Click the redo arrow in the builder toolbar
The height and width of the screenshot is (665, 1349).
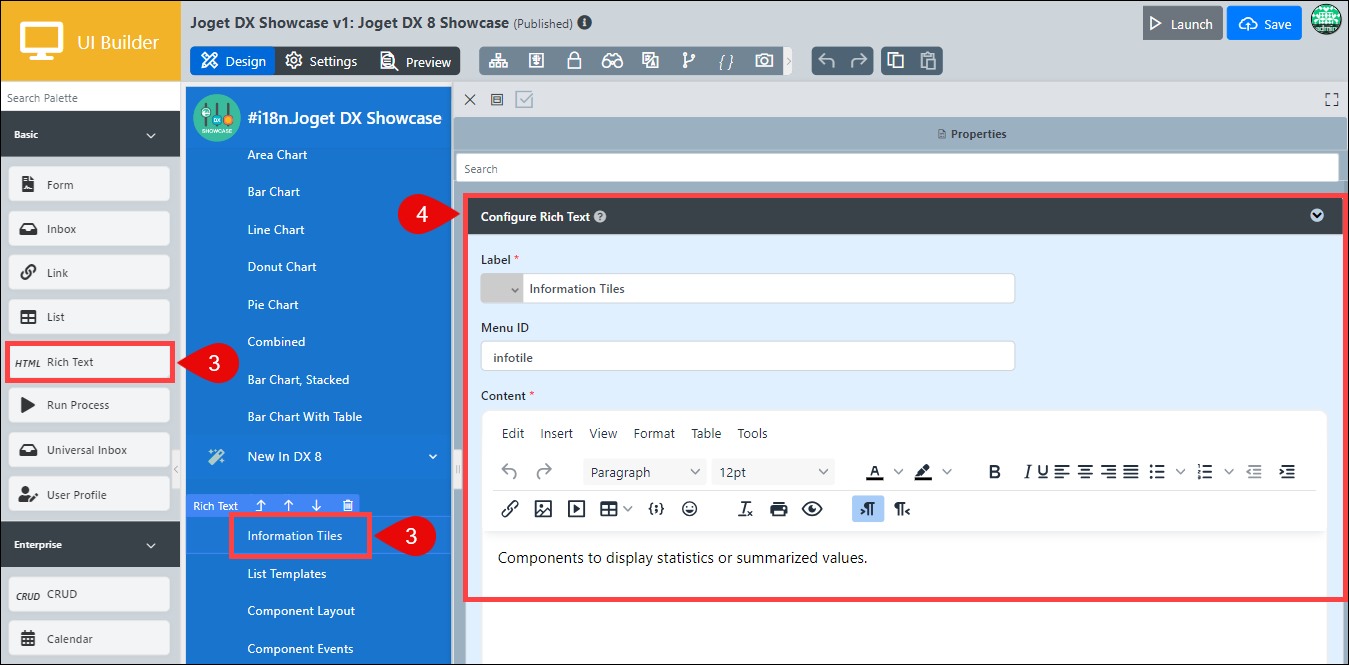click(859, 61)
